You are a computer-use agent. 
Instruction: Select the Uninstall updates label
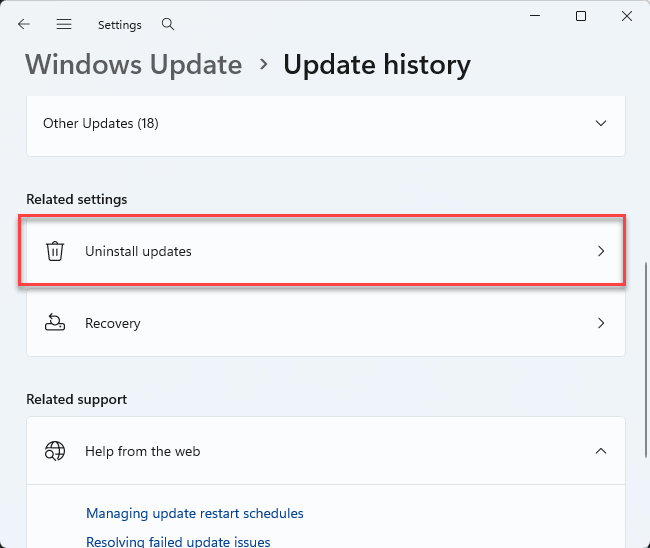coord(138,251)
